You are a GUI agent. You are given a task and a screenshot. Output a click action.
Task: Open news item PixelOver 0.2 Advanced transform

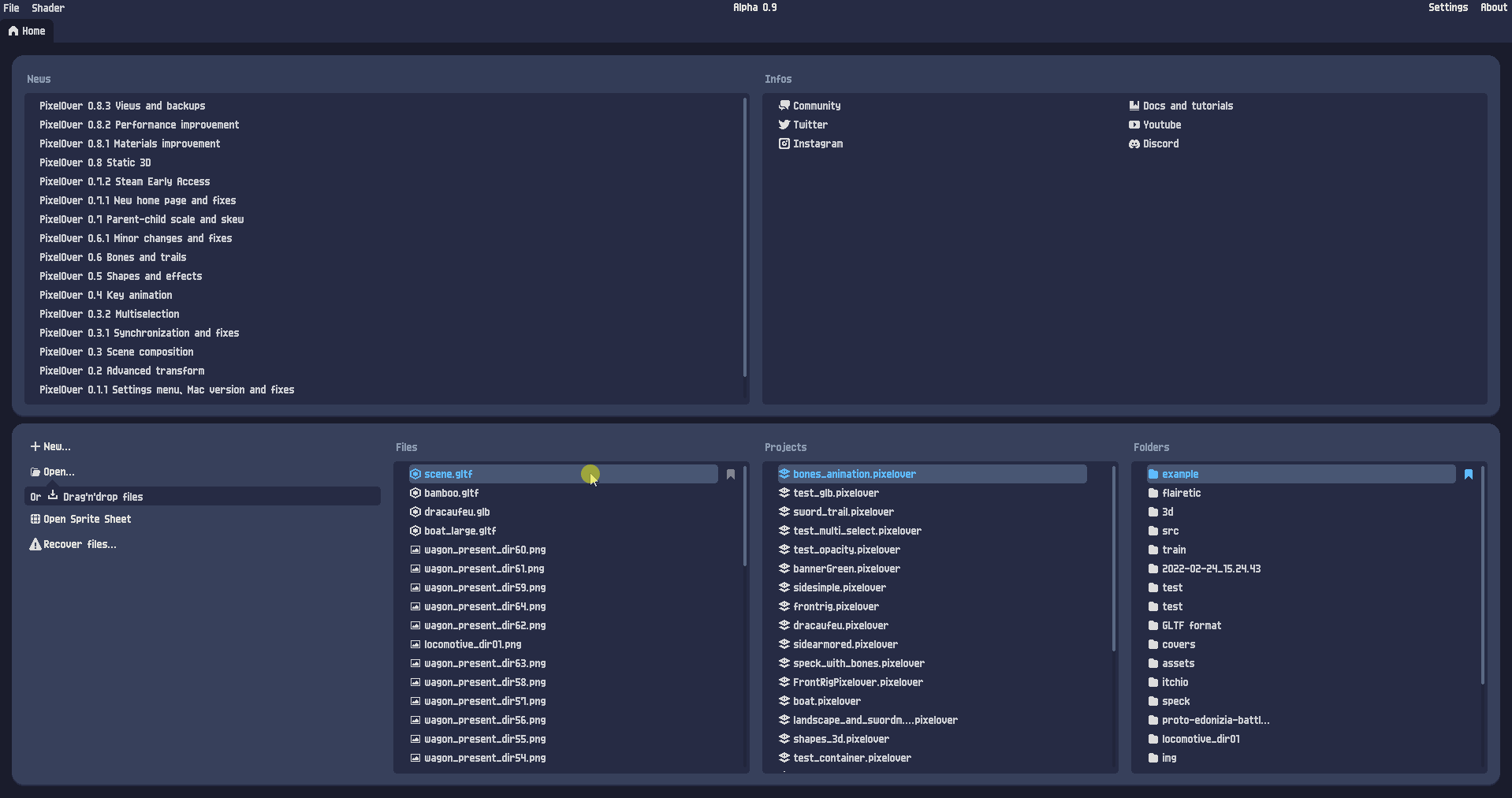click(122, 371)
